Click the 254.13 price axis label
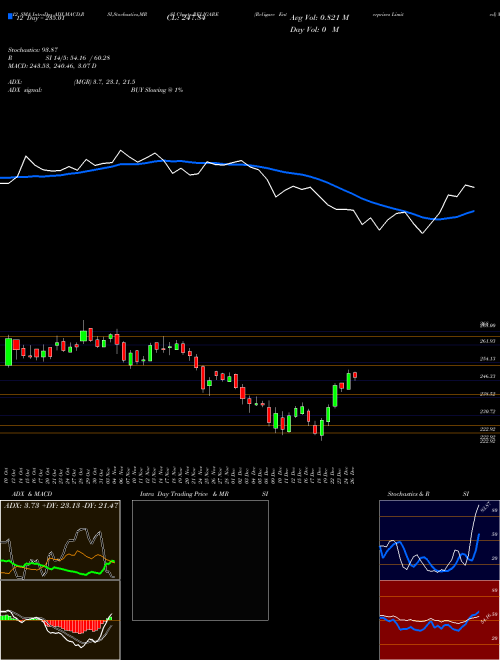 tap(487, 359)
